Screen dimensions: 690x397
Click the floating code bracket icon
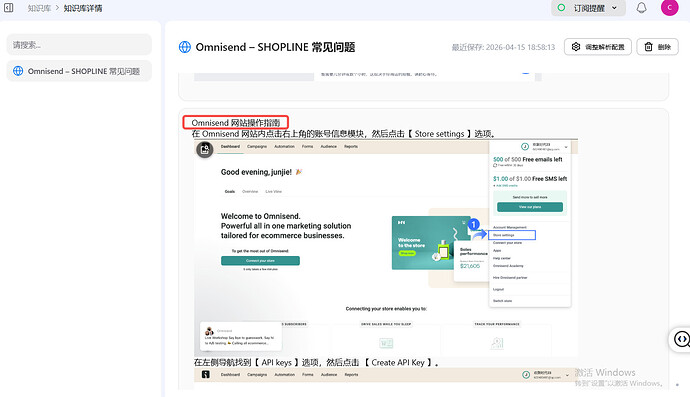click(x=682, y=339)
